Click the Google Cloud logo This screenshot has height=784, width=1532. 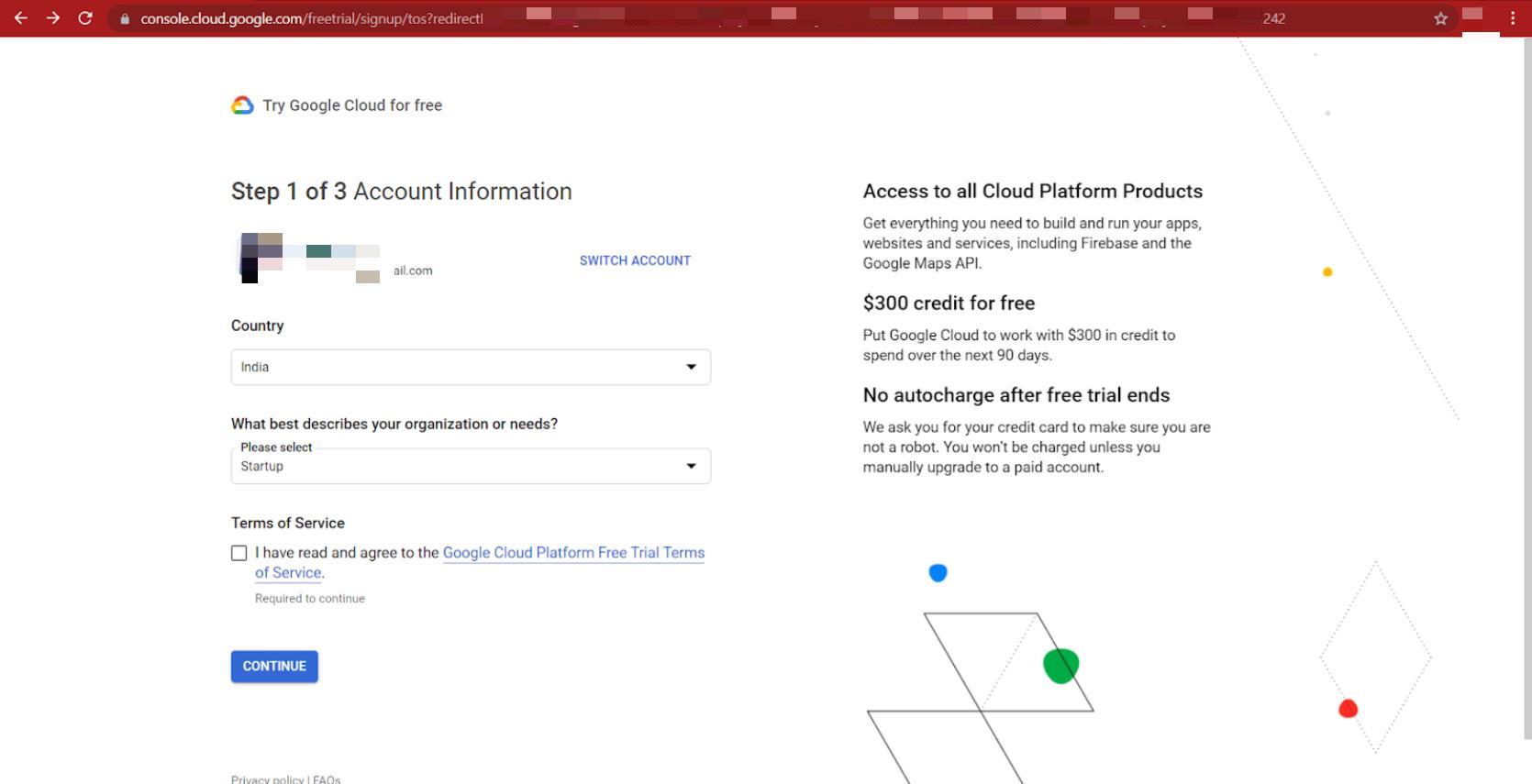242,105
